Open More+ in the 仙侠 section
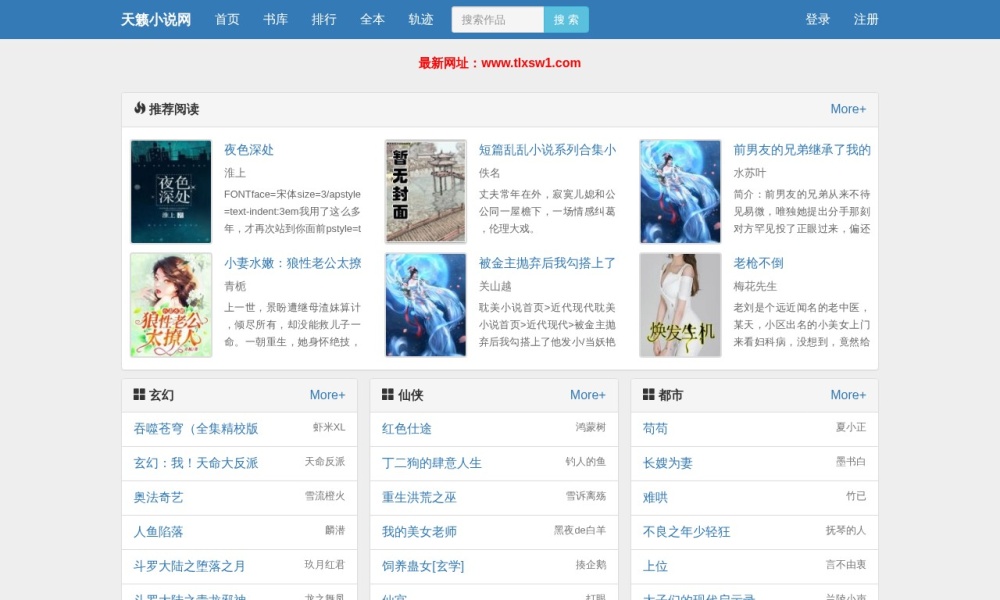 [587, 395]
